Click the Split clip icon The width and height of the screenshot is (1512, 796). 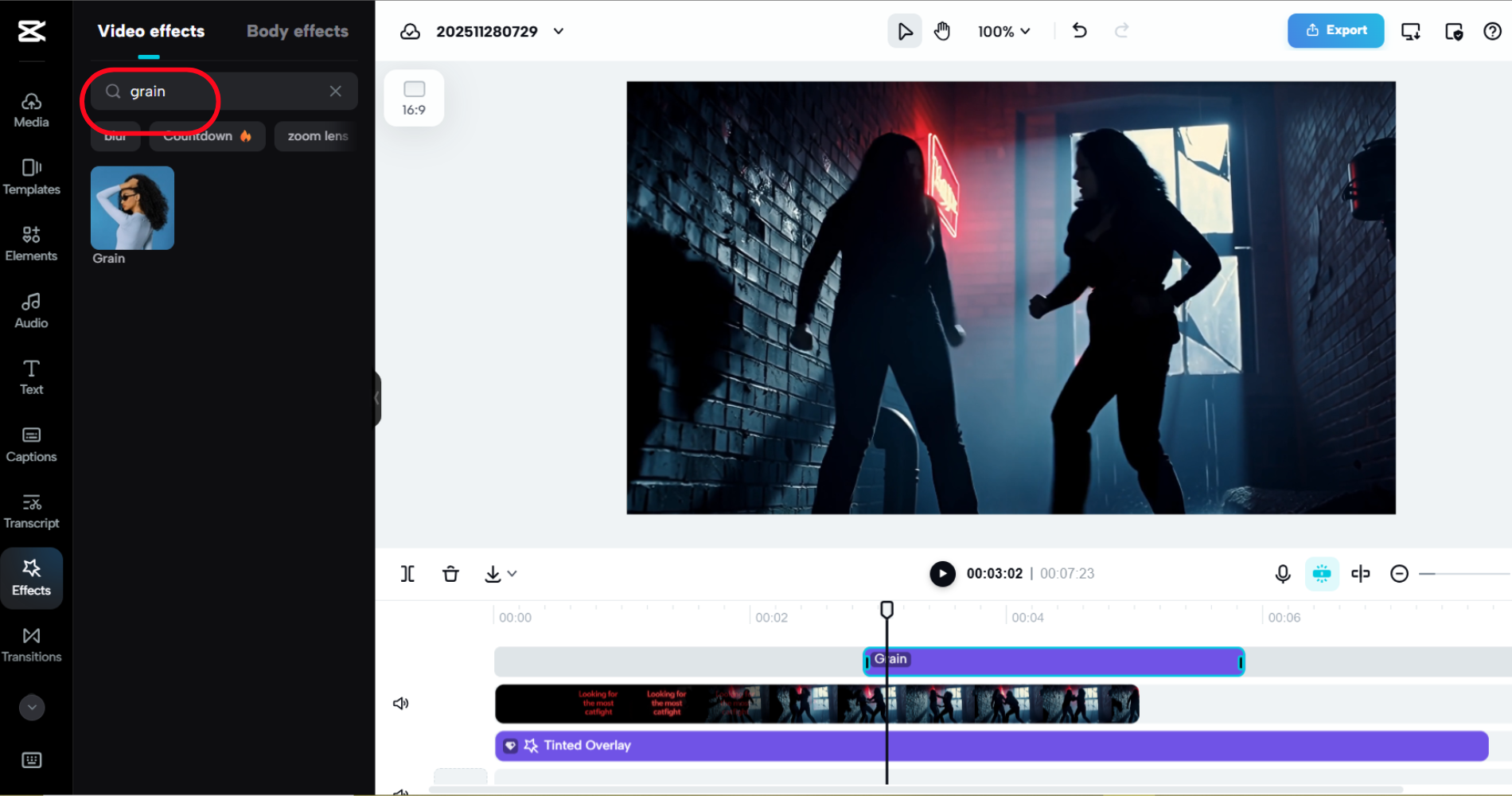pyautogui.click(x=407, y=573)
